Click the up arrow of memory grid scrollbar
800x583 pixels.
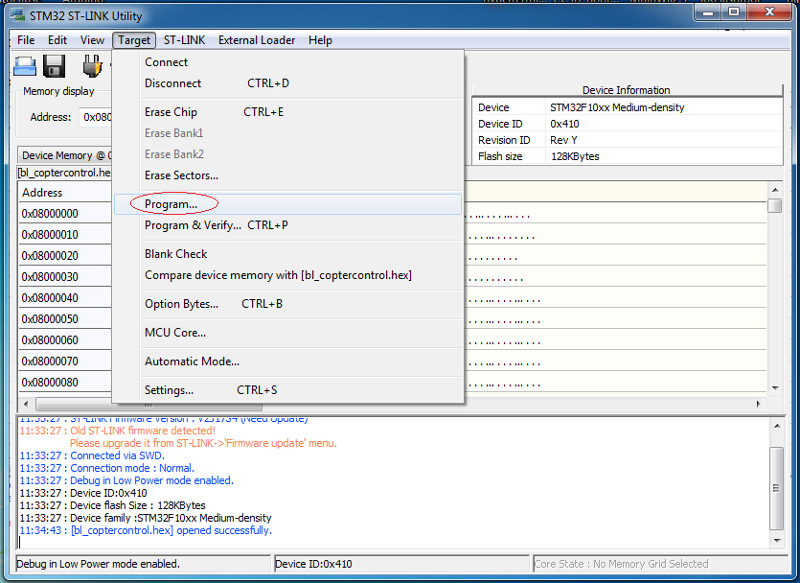click(x=775, y=190)
